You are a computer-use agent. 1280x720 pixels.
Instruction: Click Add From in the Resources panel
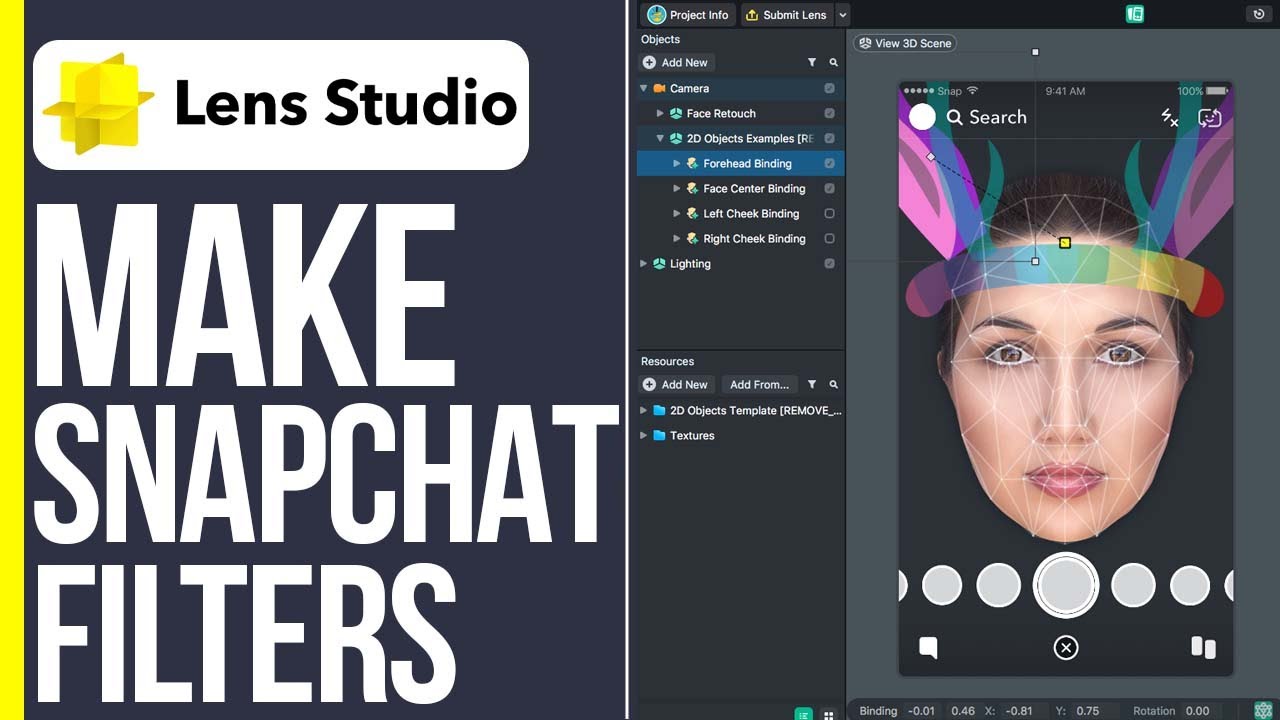pos(761,384)
